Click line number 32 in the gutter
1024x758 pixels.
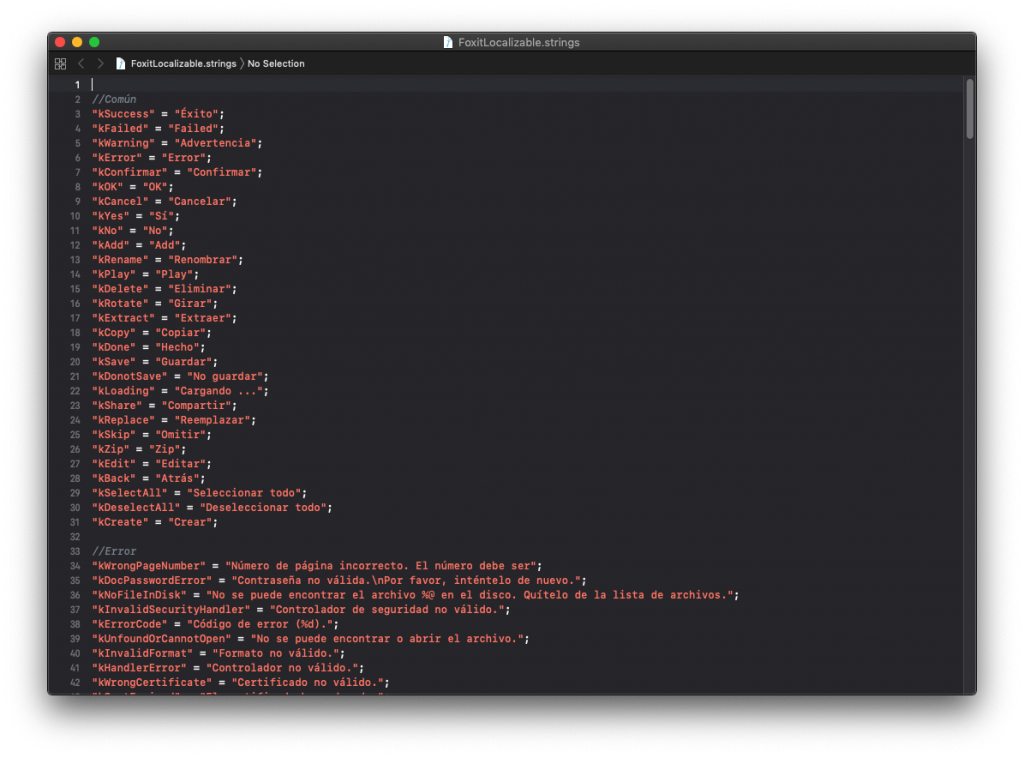click(x=75, y=537)
